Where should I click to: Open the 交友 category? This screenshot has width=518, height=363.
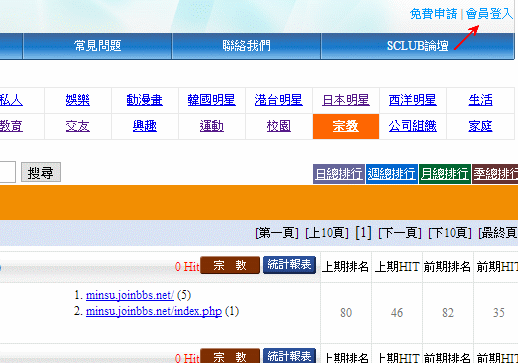78,126
